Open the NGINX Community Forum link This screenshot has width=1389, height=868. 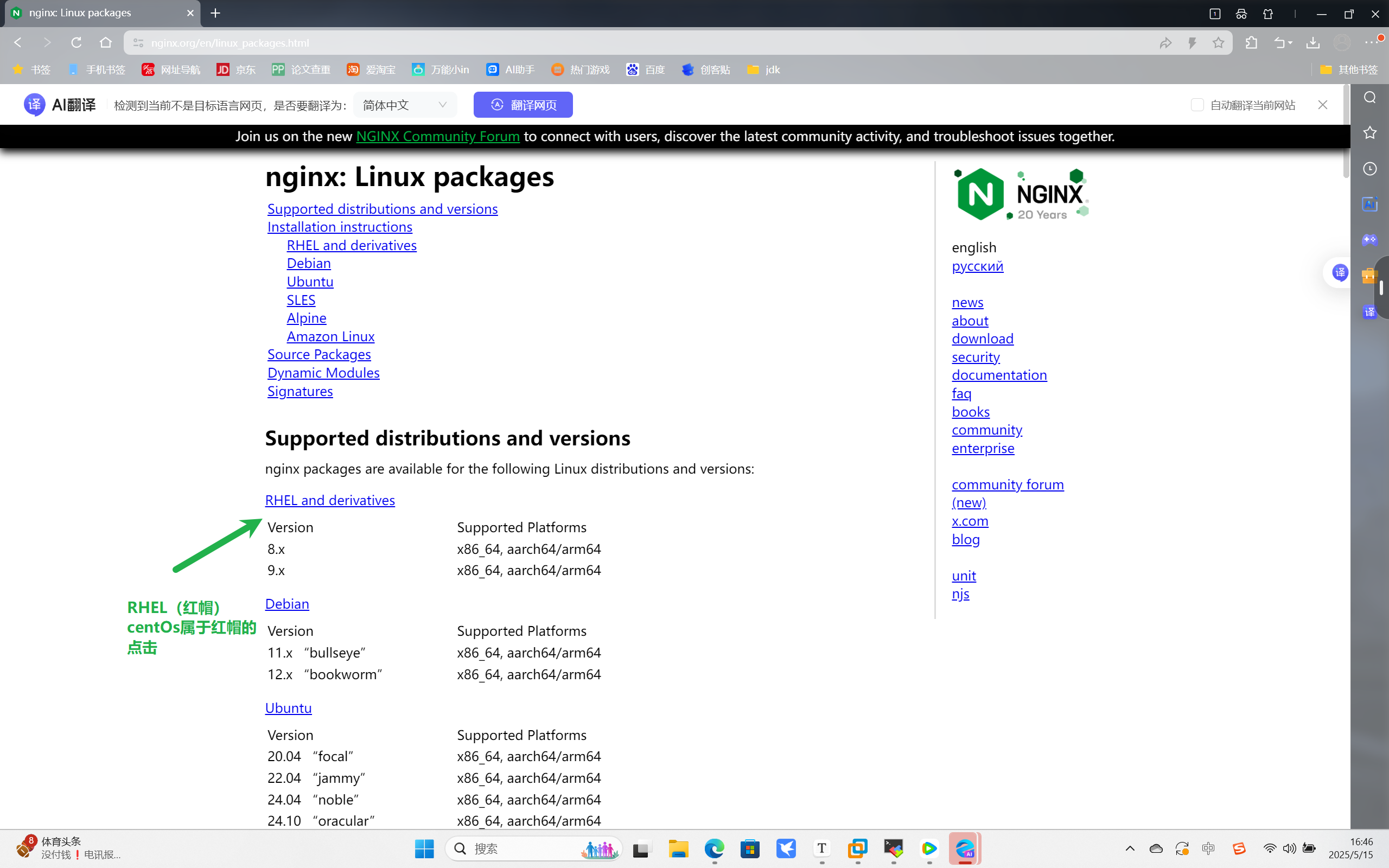(437, 137)
